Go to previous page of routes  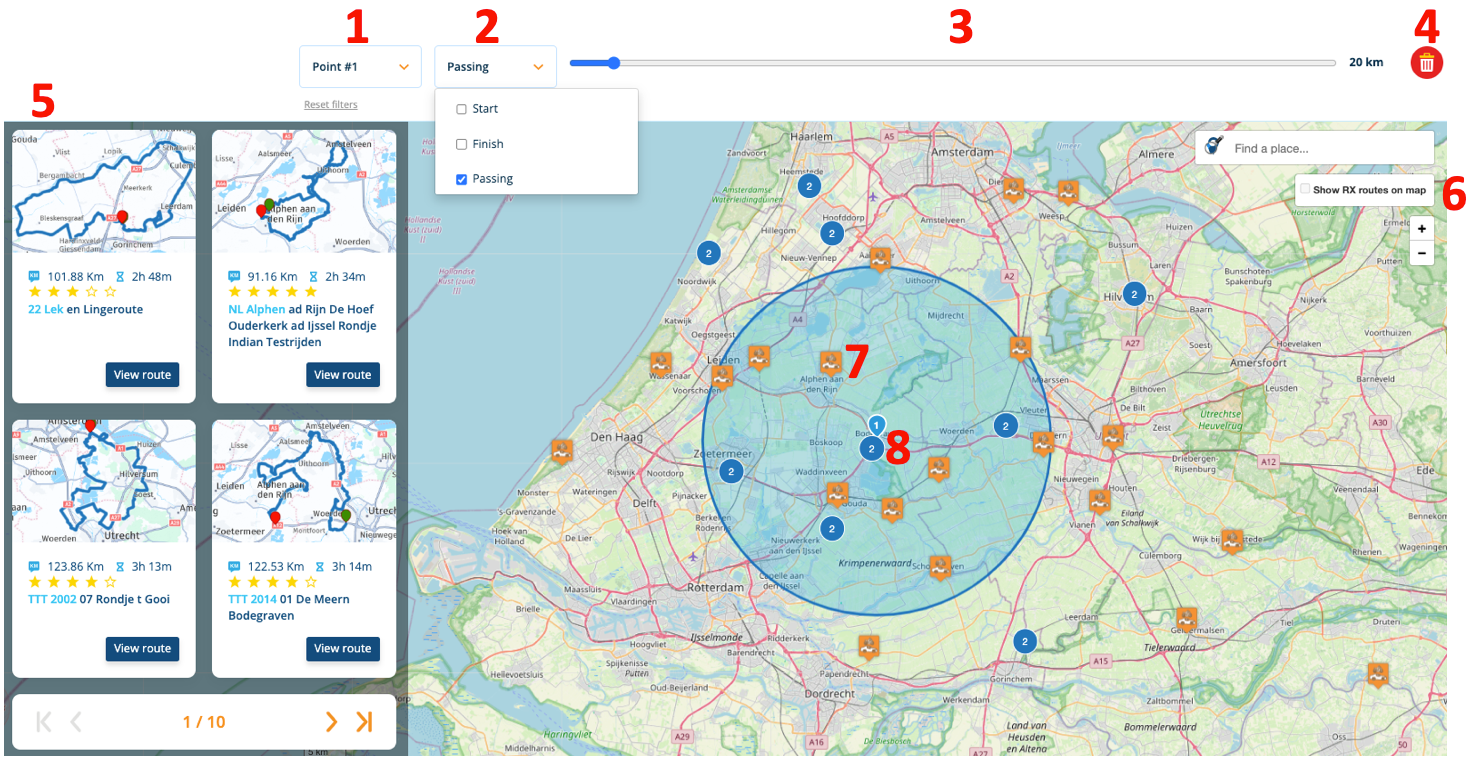click(76, 722)
